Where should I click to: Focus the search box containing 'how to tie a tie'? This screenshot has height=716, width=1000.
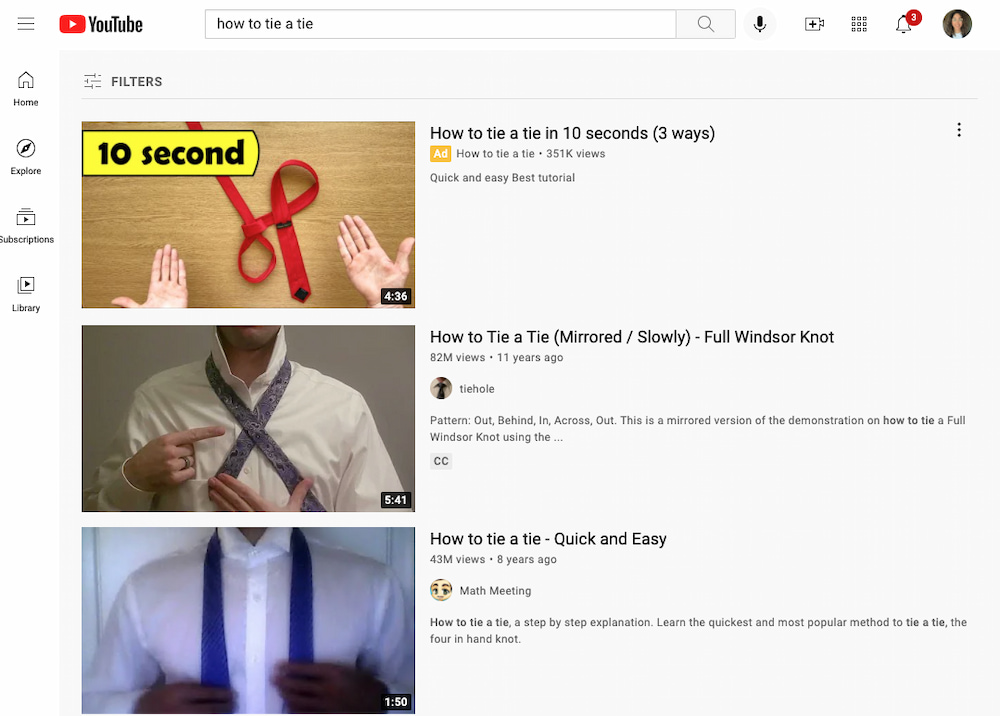440,24
